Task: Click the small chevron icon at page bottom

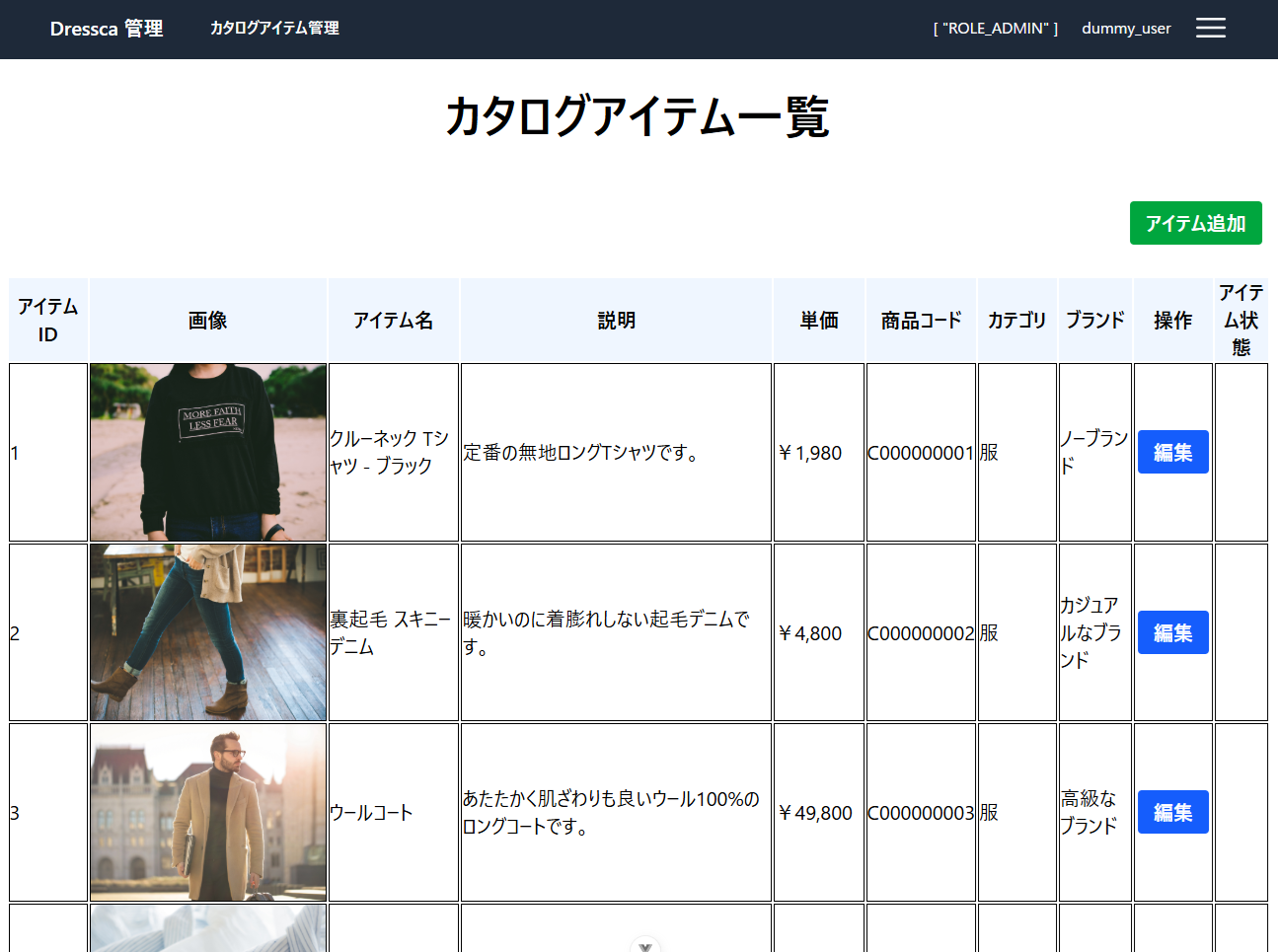Action: pyautogui.click(x=645, y=945)
